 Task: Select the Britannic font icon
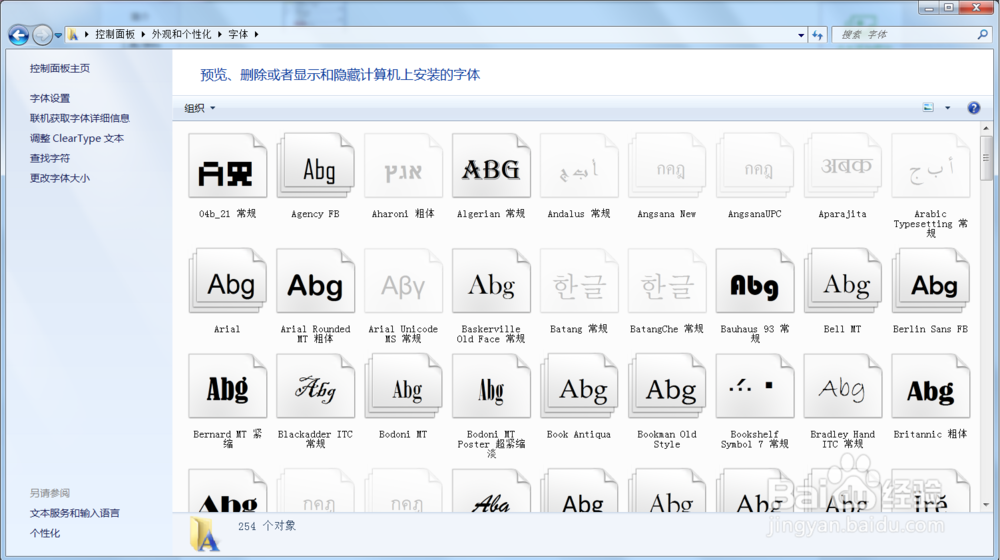tap(930, 387)
